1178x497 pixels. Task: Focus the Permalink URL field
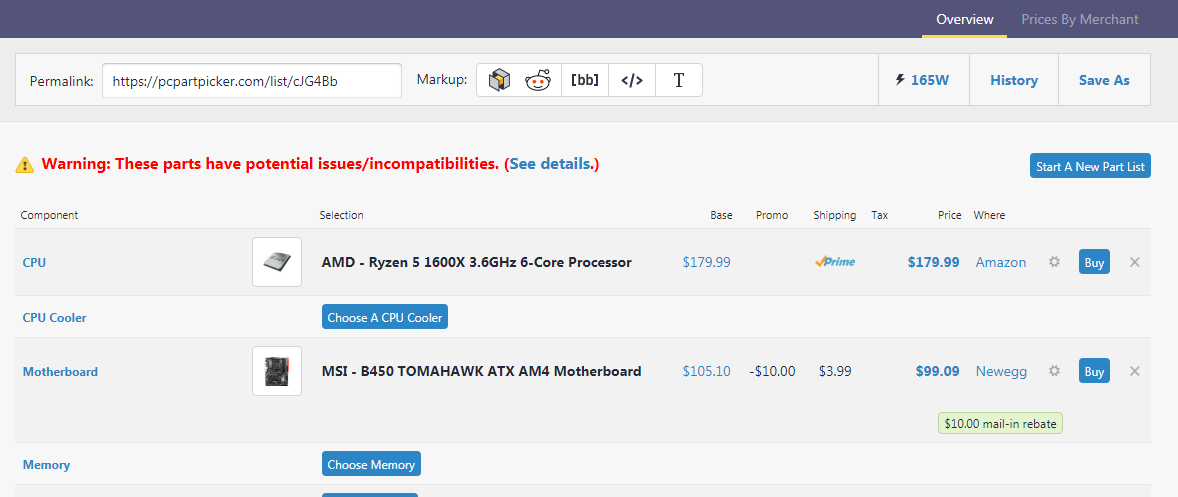pyautogui.click(x=252, y=80)
